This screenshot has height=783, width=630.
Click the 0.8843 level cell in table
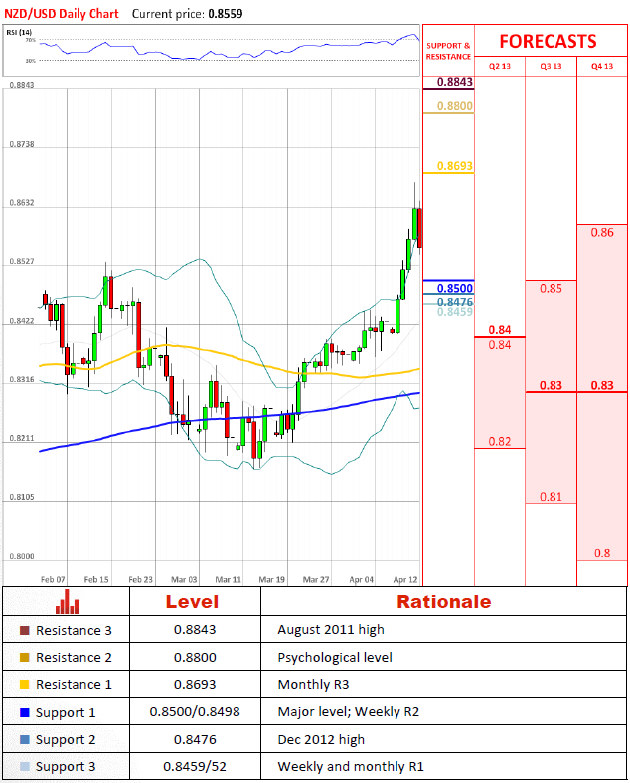click(x=195, y=629)
